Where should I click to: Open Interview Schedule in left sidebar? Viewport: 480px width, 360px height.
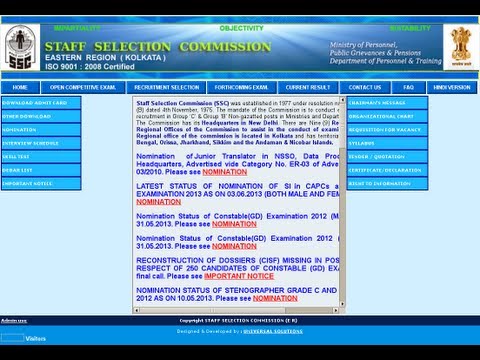coord(41,143)
